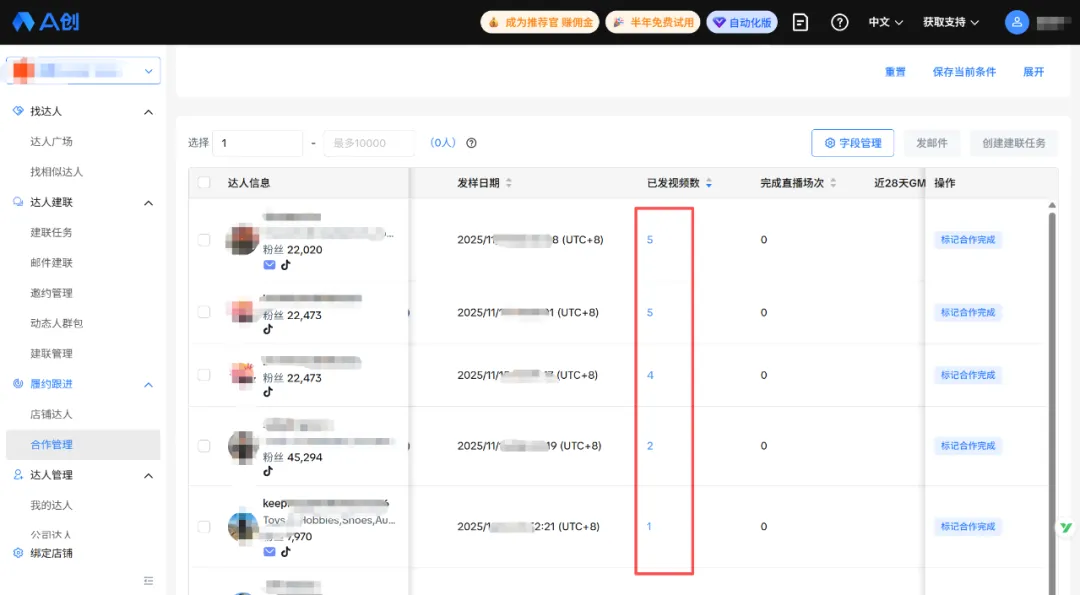Toggle select-all checkbox in table header
The image size is (1080, 595).
pyautogui.click(x=204, y=182)
